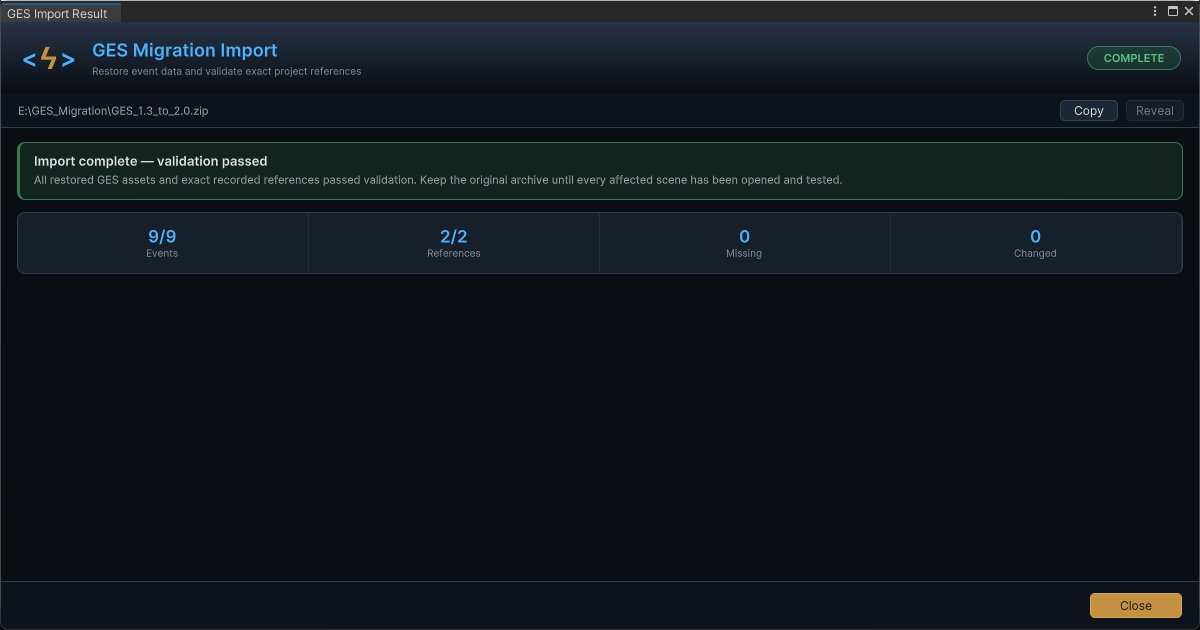Click the COMPLETE status badge
1200x630 pixels.
coord(1133,58)
